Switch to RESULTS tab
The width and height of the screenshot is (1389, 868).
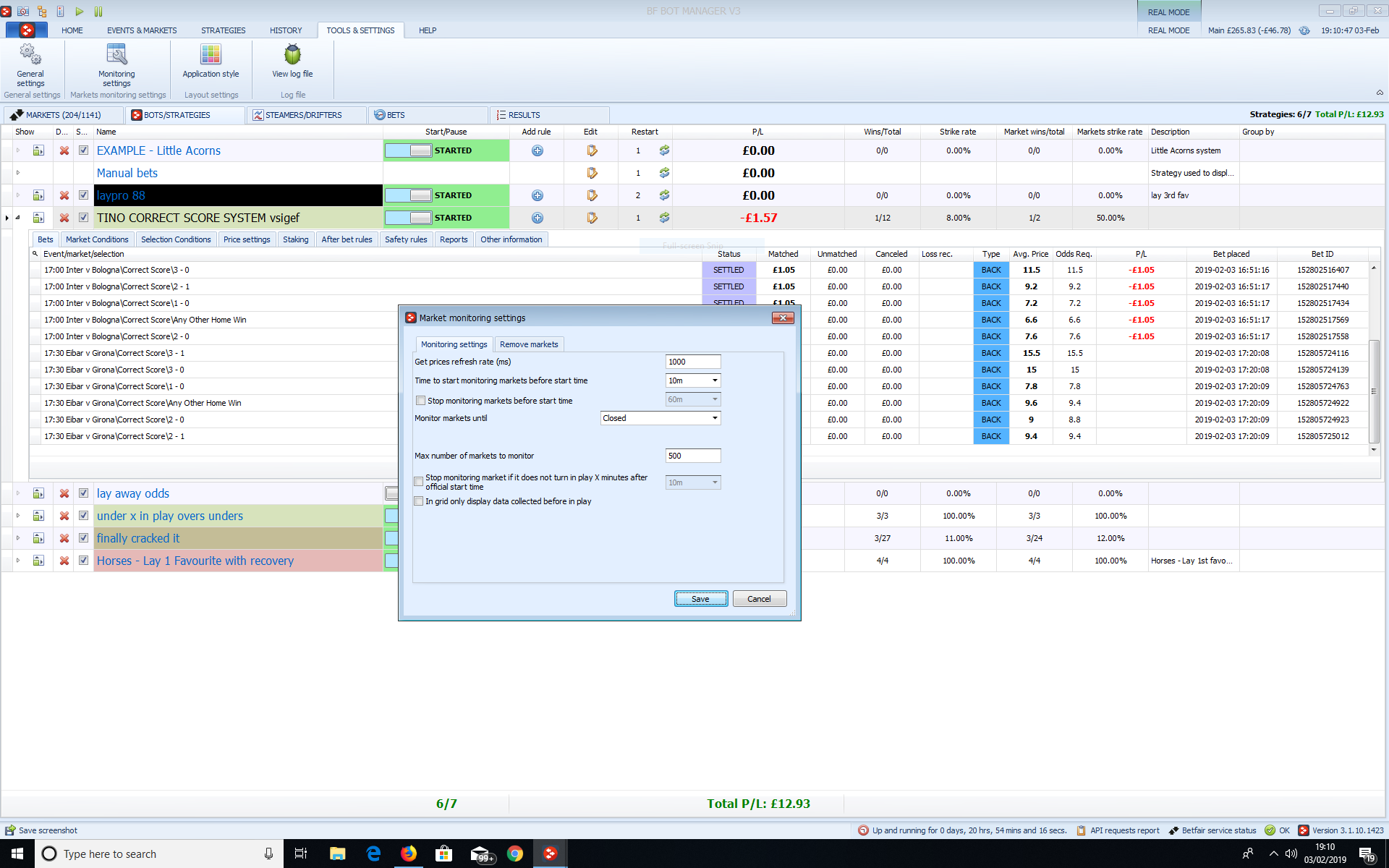click(550, 115)
